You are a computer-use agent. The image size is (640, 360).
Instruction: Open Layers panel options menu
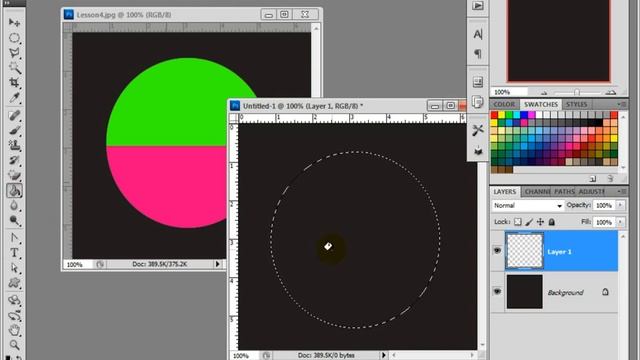point(622,191)
